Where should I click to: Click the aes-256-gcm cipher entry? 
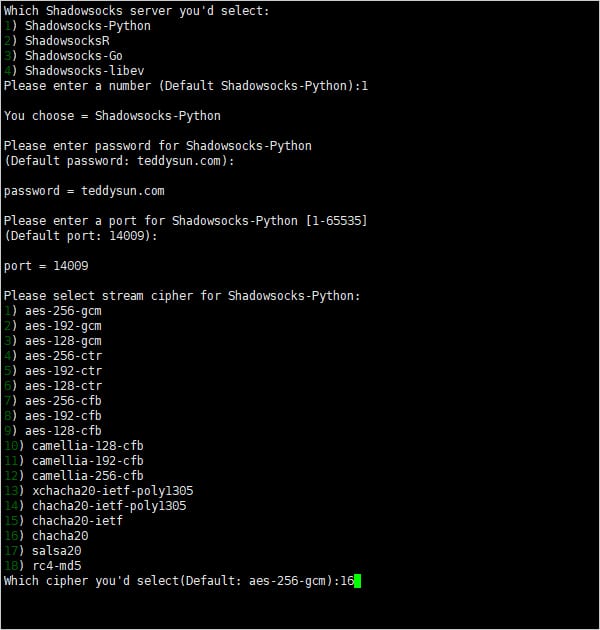click(x=63, y=311)
